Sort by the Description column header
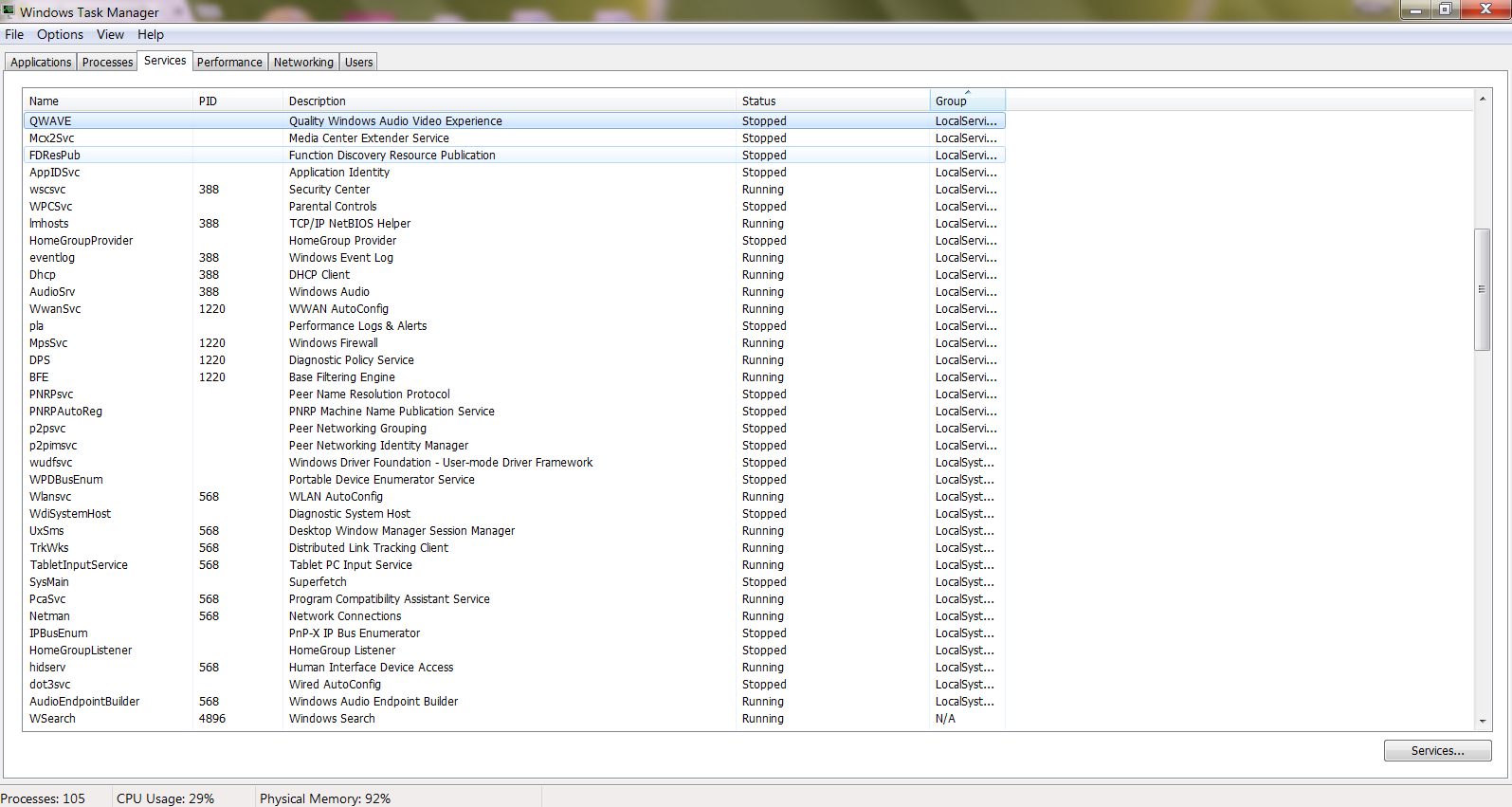Screen dimensions: 1512x807 click(x=510, y=101)
